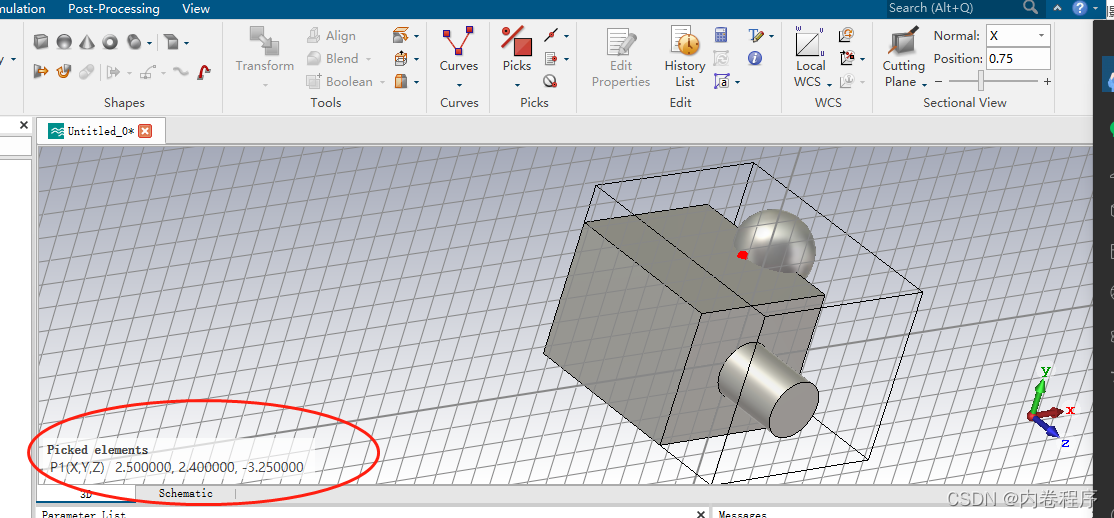Switch to the Schematic tab
The height and width of the screenshot is (518, 1114).
tap(185, 492)
